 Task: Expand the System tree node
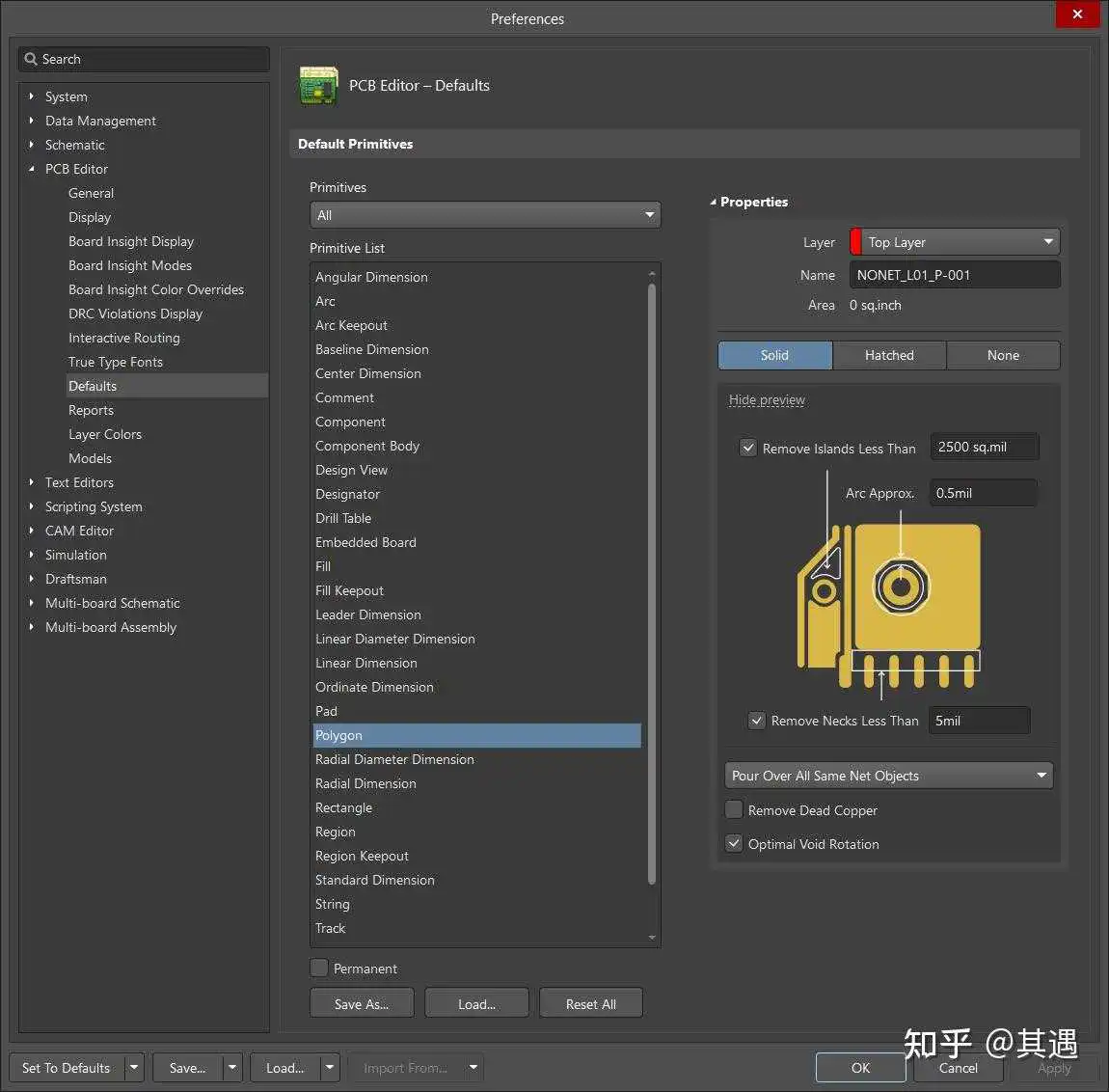pyautogui.click(x=31, y=96)
